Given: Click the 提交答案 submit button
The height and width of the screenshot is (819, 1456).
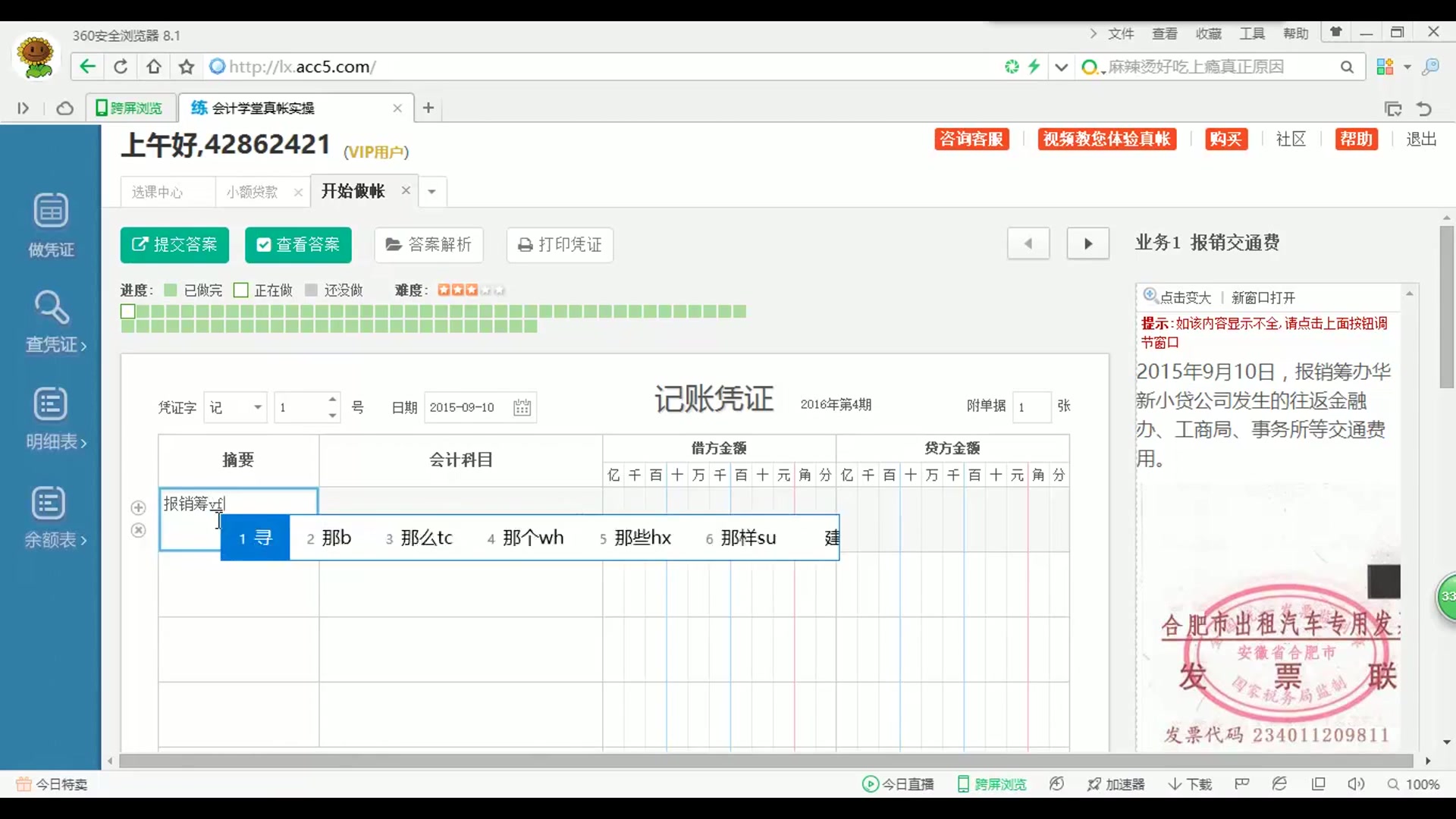Looking at the screenshot, I should [x=174, y=245].
